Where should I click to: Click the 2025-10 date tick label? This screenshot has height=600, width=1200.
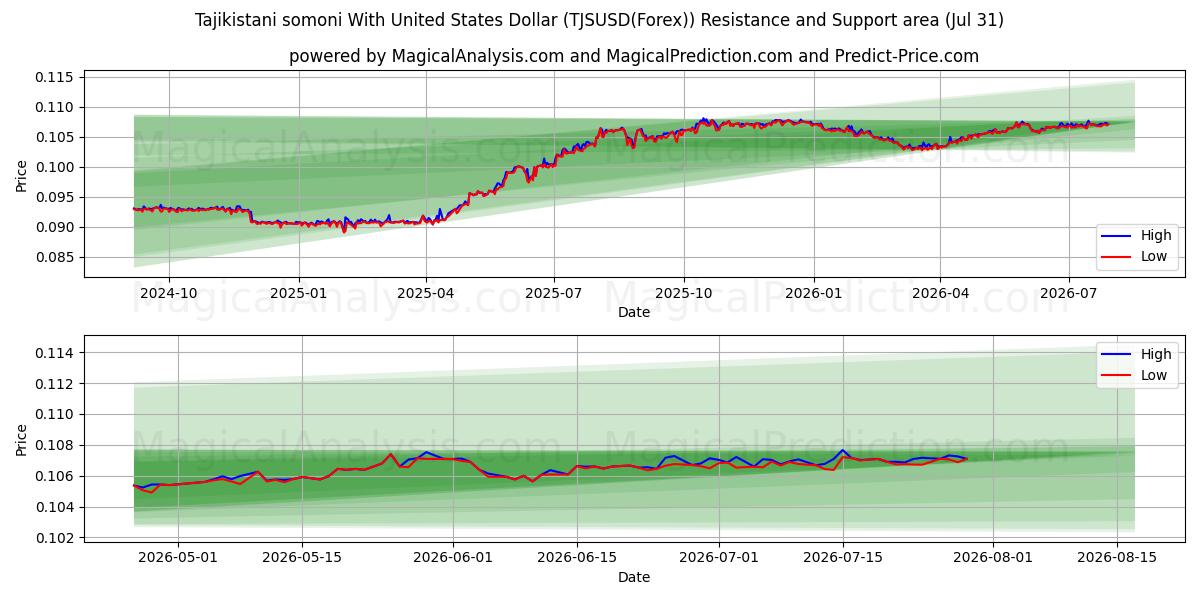684,293
